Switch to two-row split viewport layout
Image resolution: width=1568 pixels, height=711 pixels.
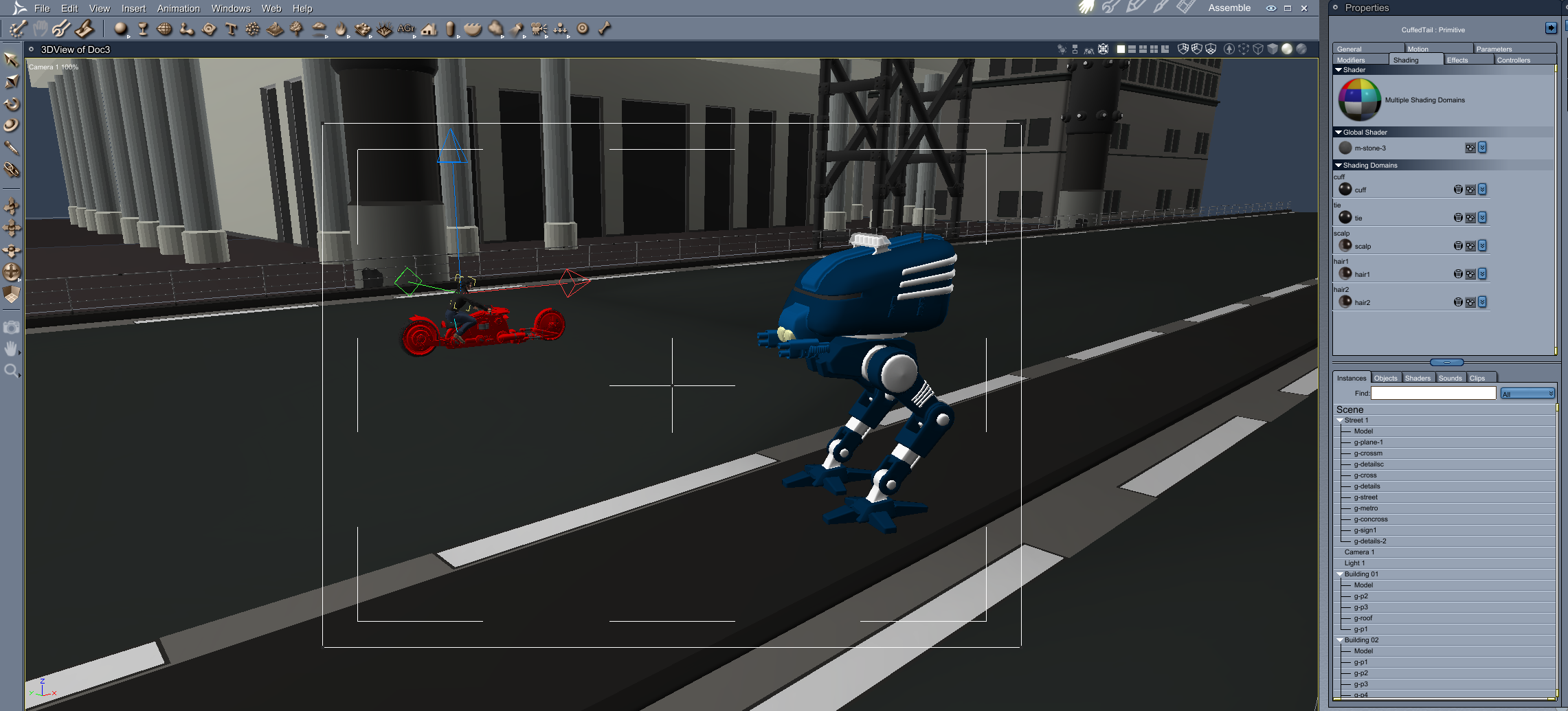(x=1132, y=49)
